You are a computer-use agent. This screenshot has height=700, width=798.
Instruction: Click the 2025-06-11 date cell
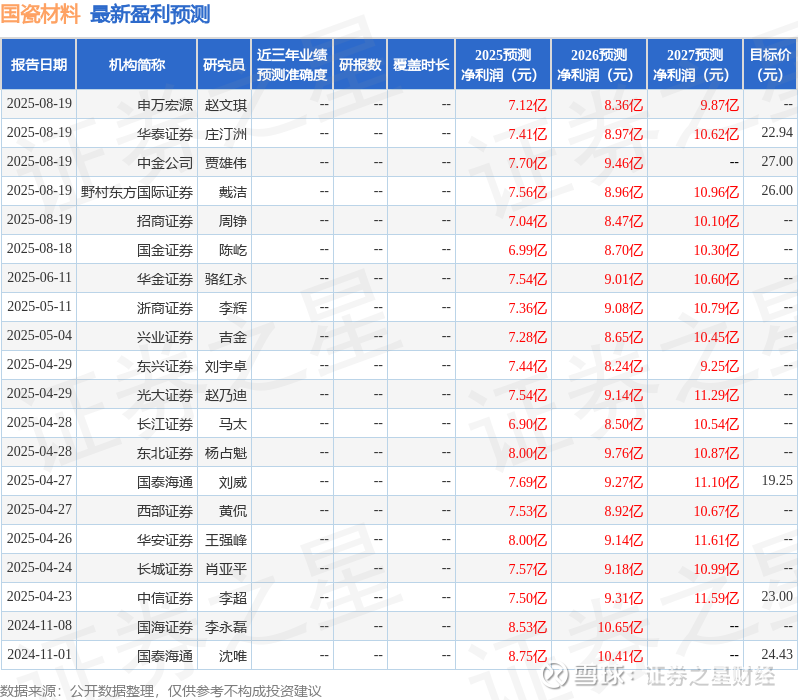tap(39, 277)
